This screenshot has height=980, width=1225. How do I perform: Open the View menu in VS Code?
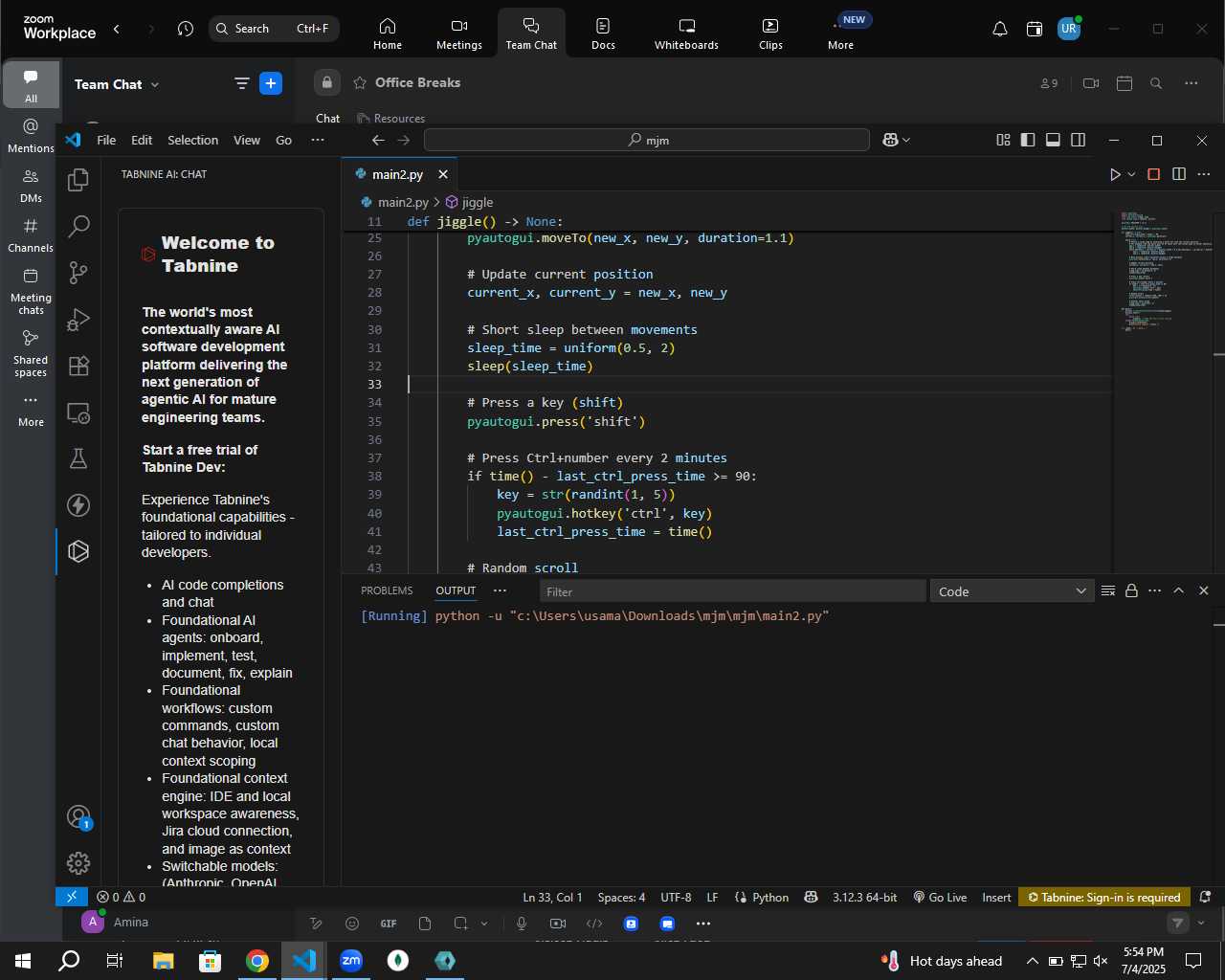point(247,140)
